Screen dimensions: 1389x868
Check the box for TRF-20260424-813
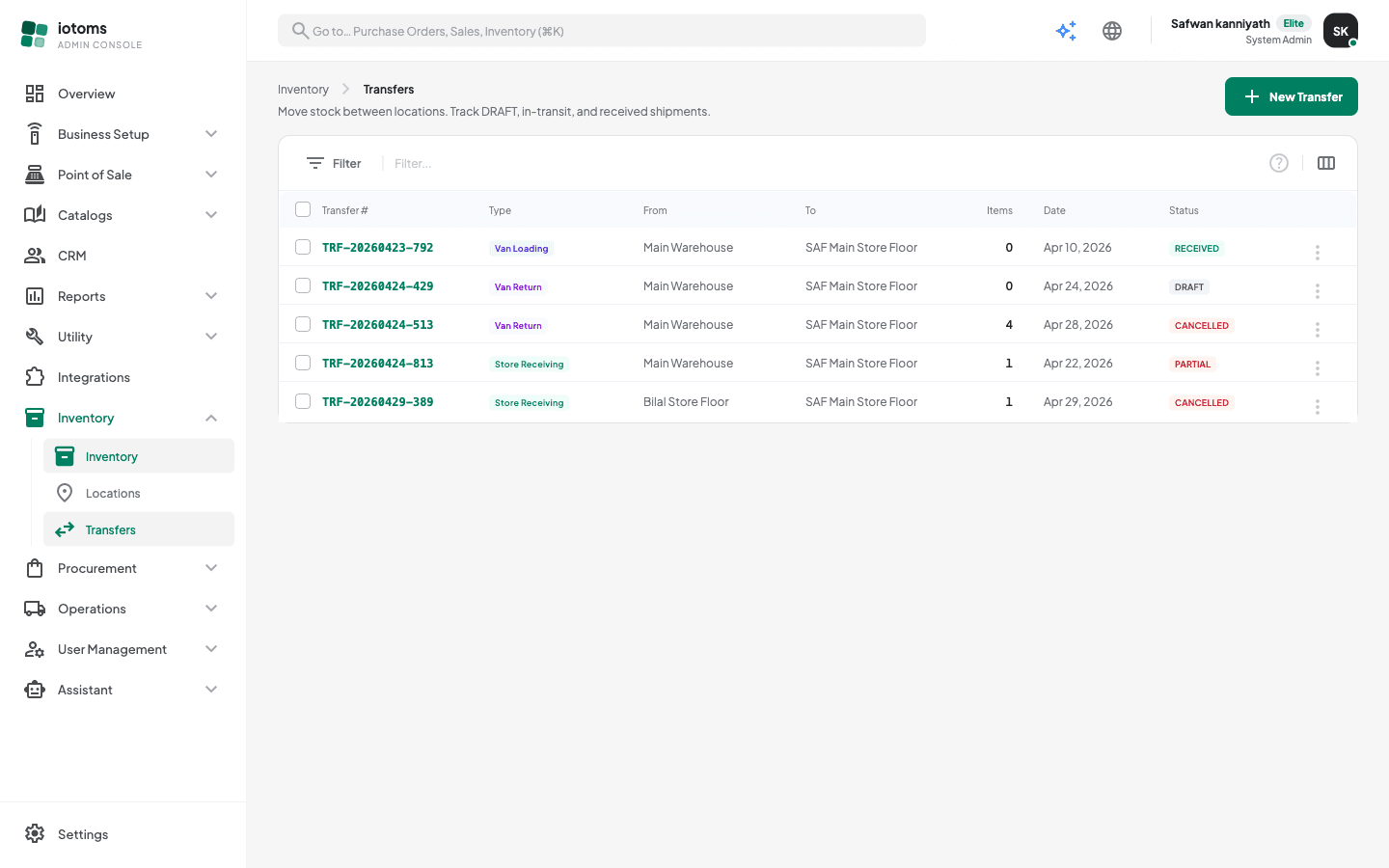click(x=303, y=363)
